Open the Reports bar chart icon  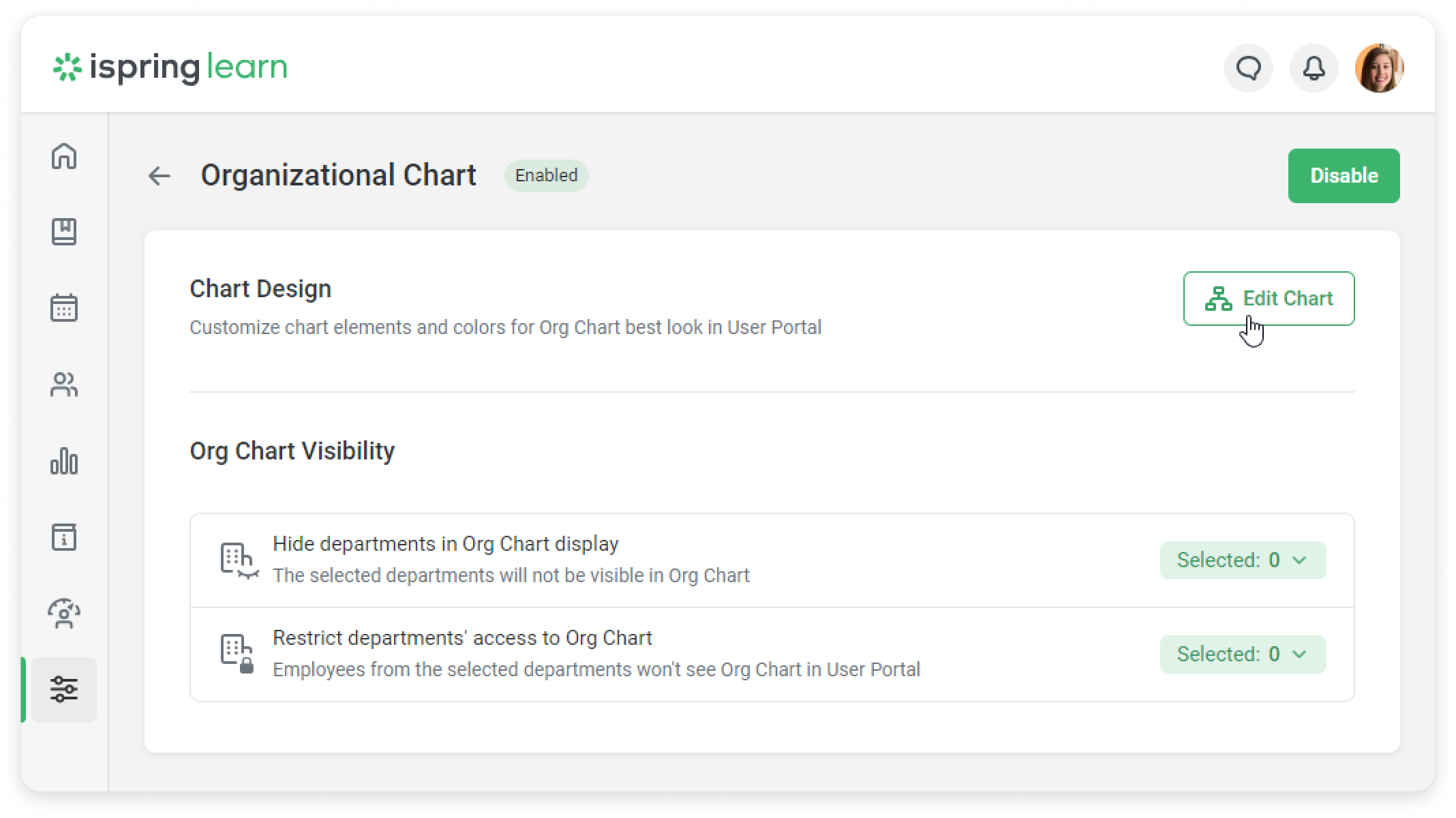click(64, 461)
